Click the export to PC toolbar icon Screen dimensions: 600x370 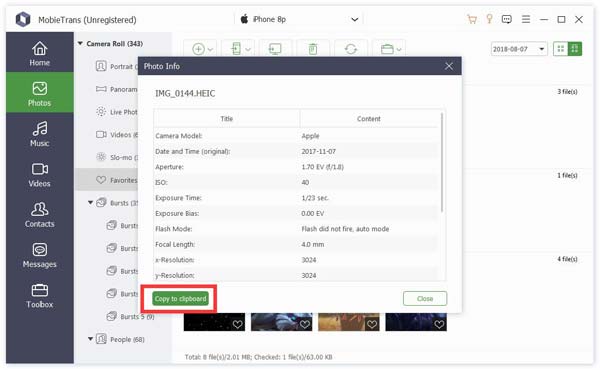click(x=275, y=49)
